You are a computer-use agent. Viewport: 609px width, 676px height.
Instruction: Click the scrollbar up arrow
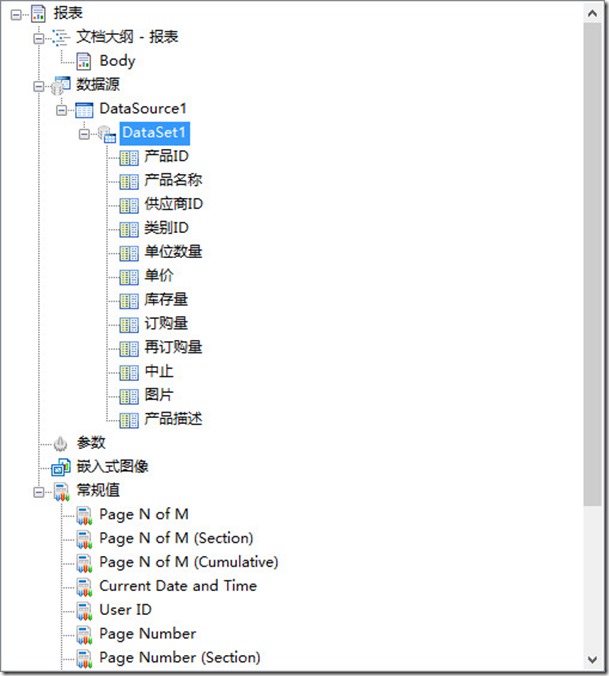(x=593, y=13)
